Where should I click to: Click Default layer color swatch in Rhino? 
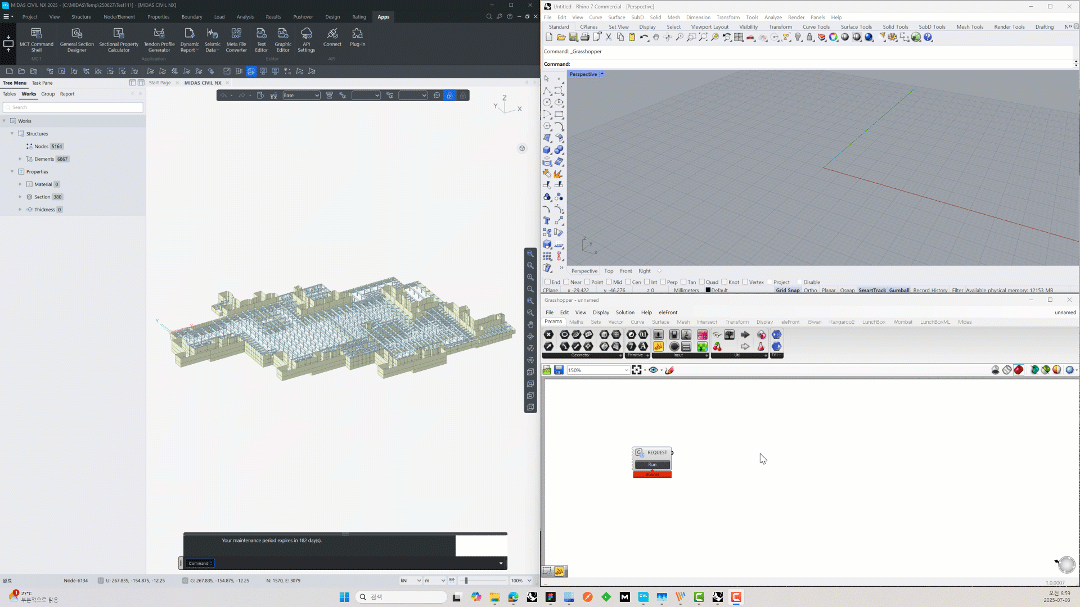(x=708, y=290)
